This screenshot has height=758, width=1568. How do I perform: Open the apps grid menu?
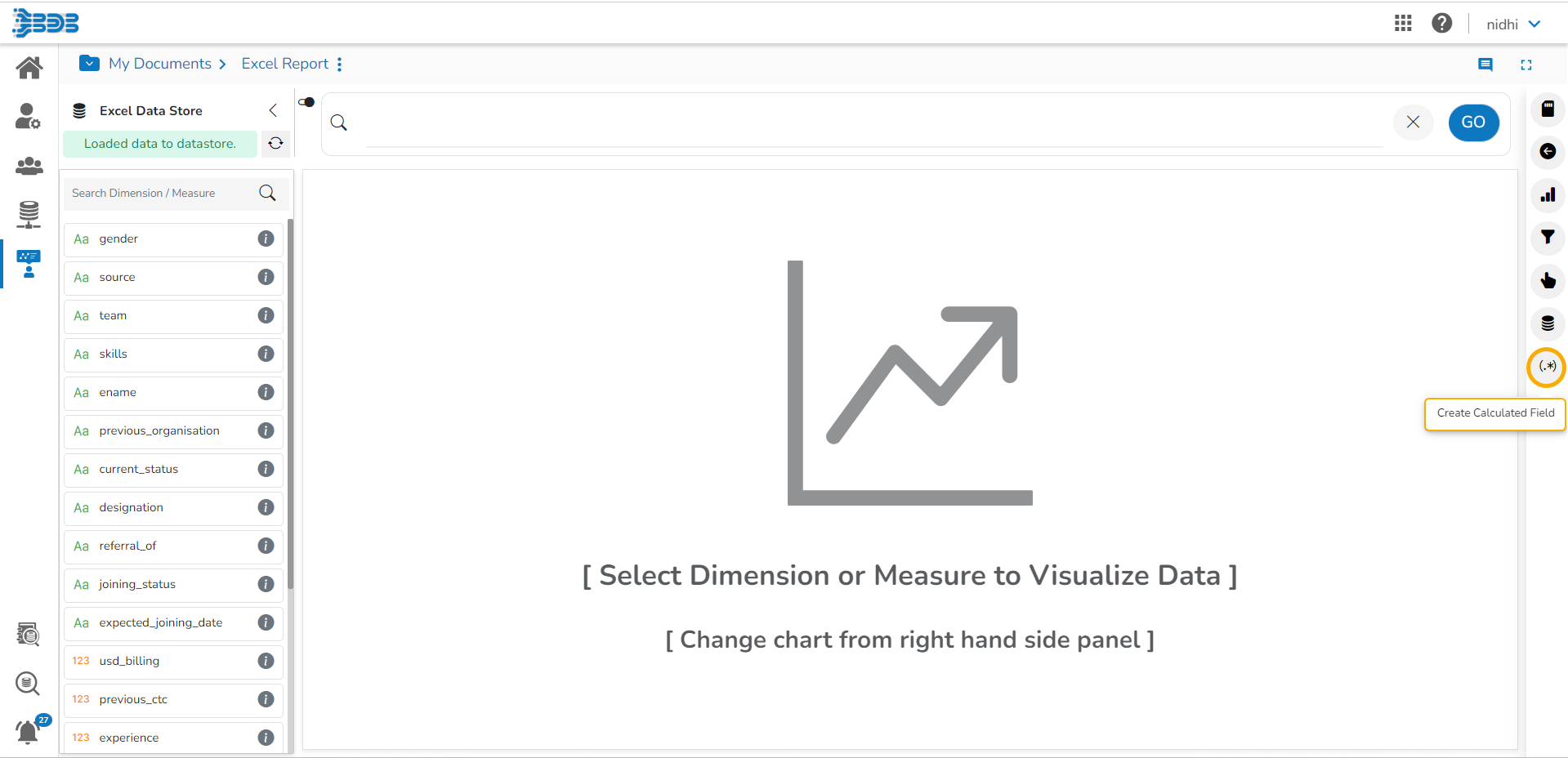[1403, 24]
